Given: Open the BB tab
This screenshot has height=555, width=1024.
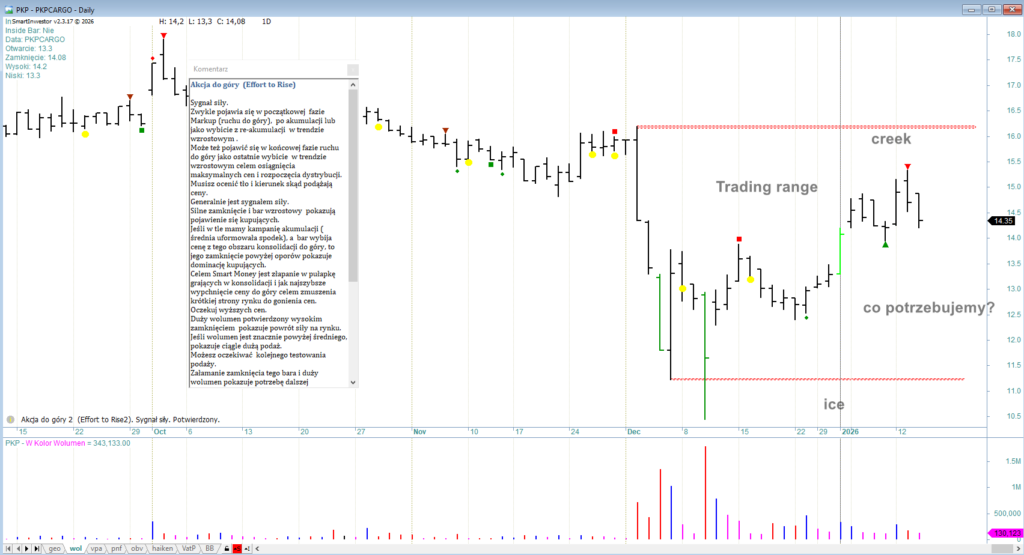Looking at the screenshot, I should point(209,548).
